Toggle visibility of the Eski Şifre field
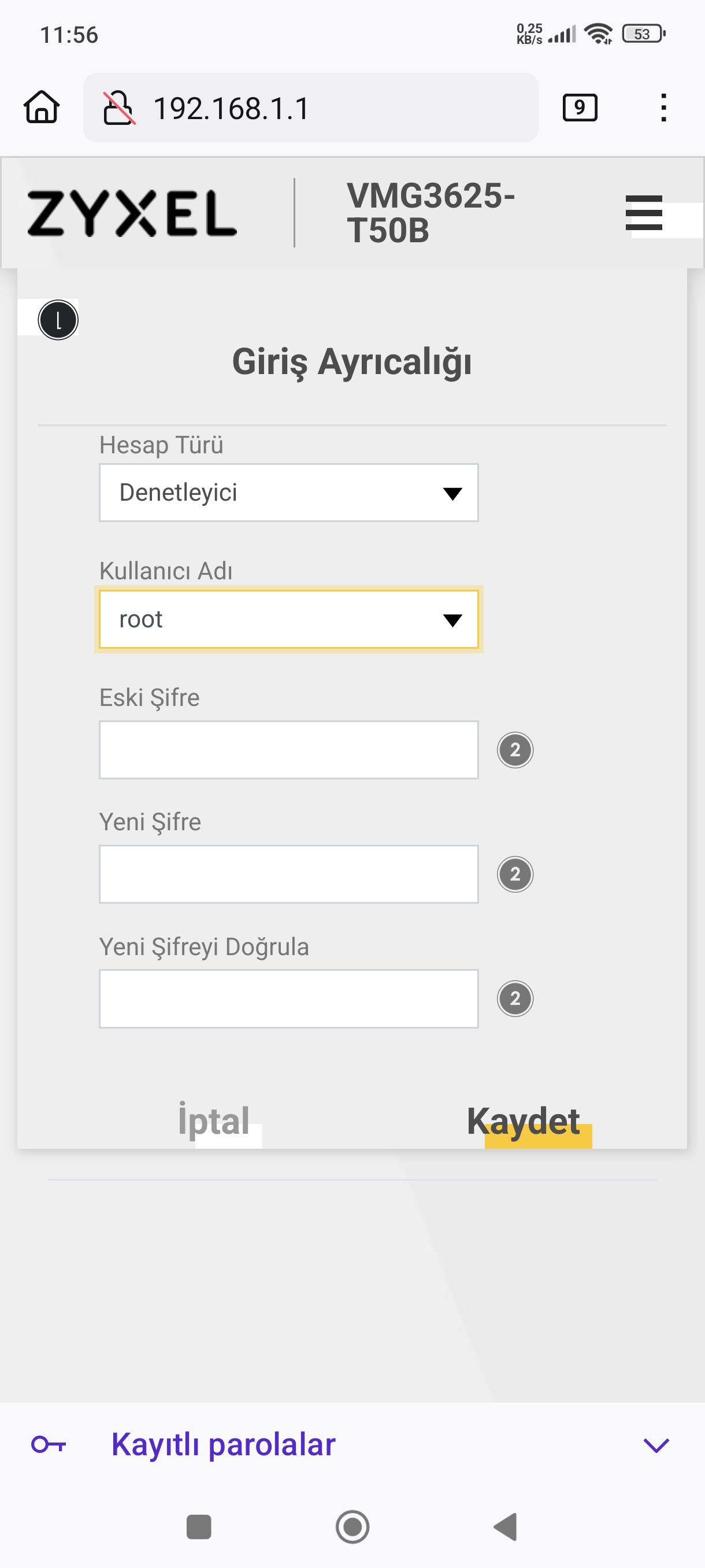This screenshot has width=705, height=1568. point(515,750)
